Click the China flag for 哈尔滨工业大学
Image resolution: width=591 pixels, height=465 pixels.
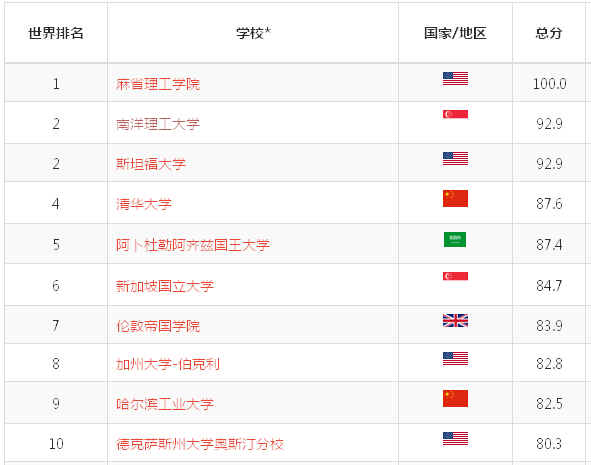[x=455, y=399]
